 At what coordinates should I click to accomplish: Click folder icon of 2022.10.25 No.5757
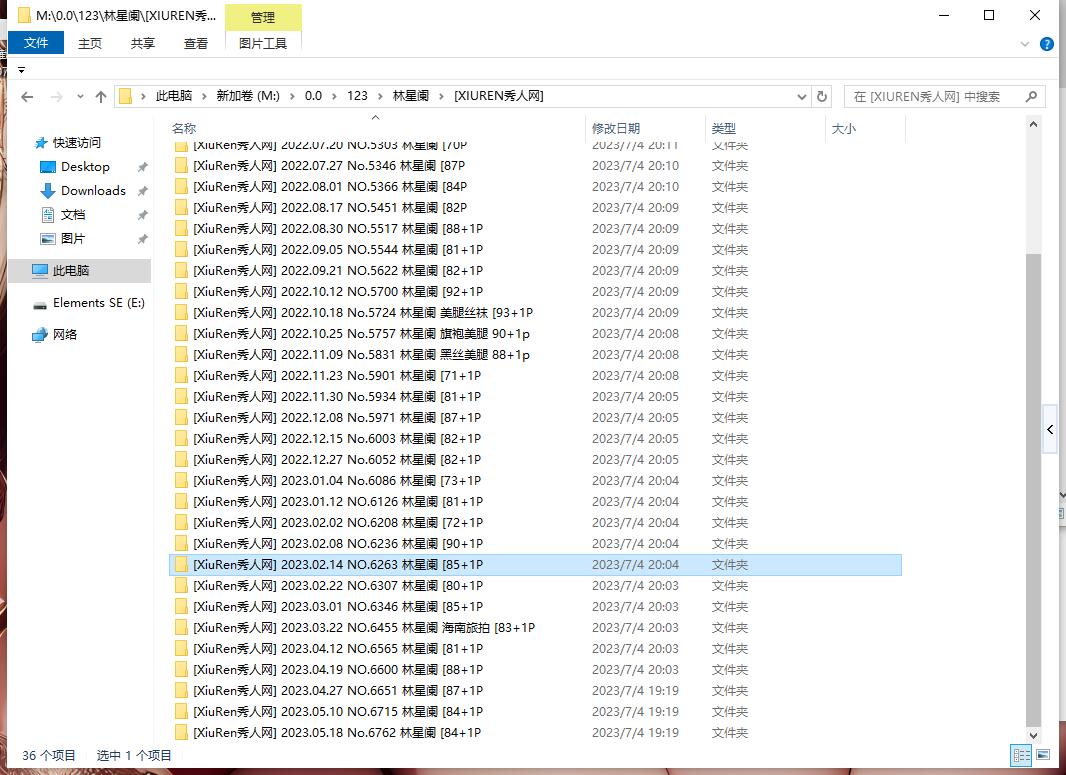pyautogui.click(x=181, y=334)
